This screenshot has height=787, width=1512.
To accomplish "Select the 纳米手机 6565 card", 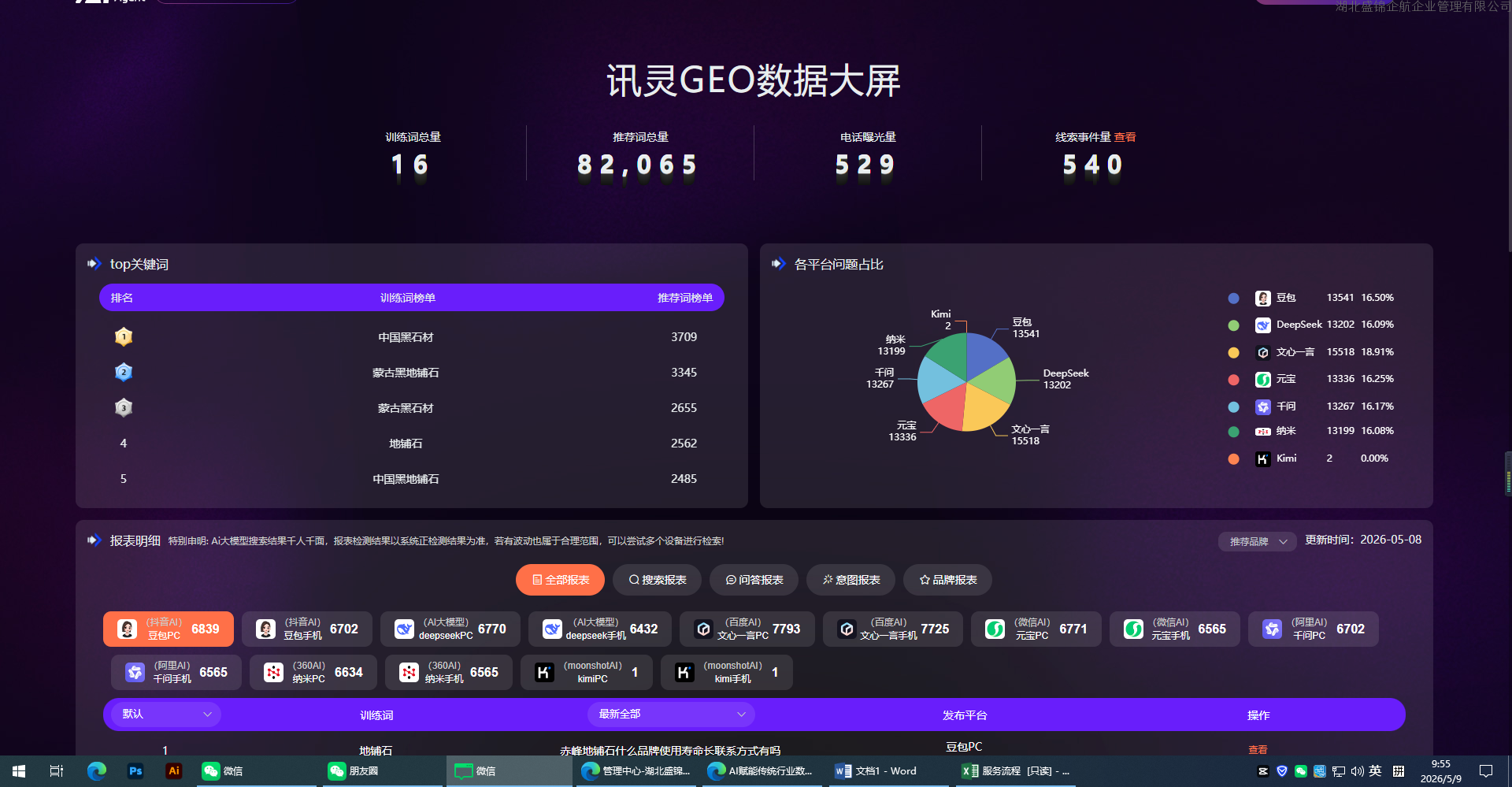I will (x=449, y=672).
